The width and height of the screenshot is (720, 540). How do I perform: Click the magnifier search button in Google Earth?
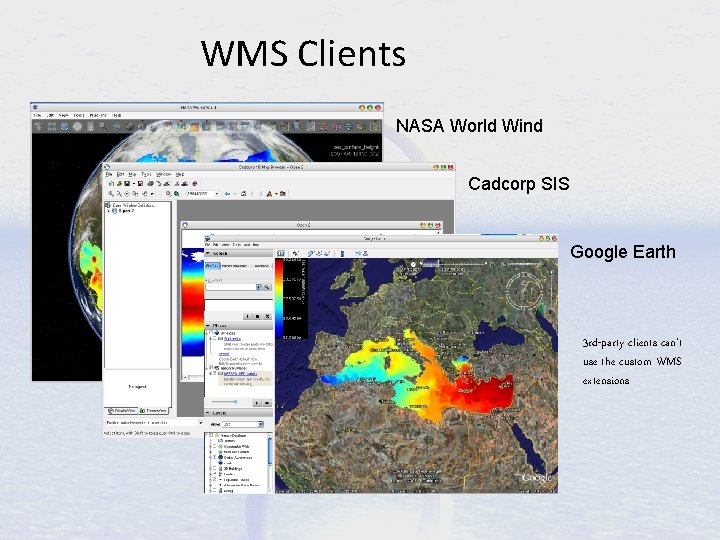pos(267,287)
